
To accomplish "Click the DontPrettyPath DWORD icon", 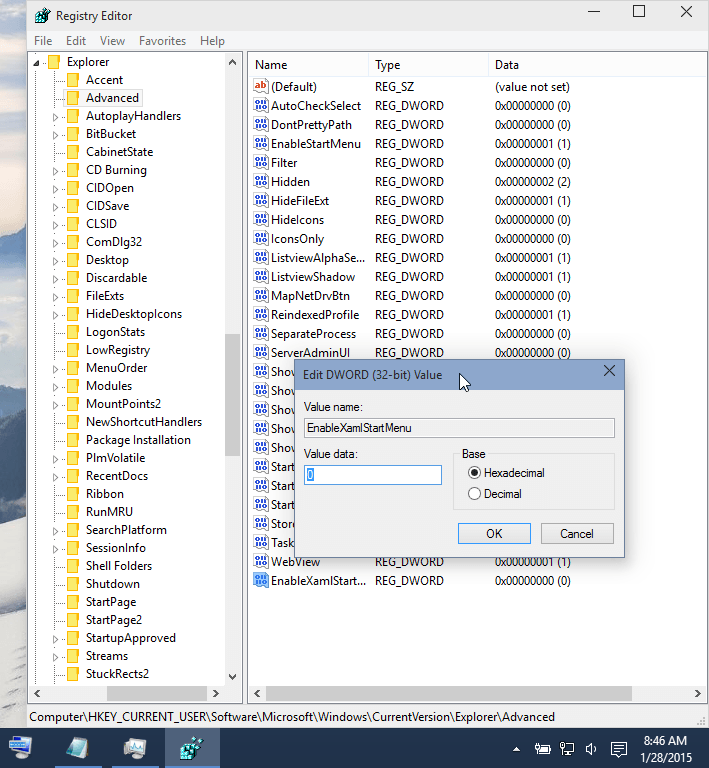I will point(261,124).
